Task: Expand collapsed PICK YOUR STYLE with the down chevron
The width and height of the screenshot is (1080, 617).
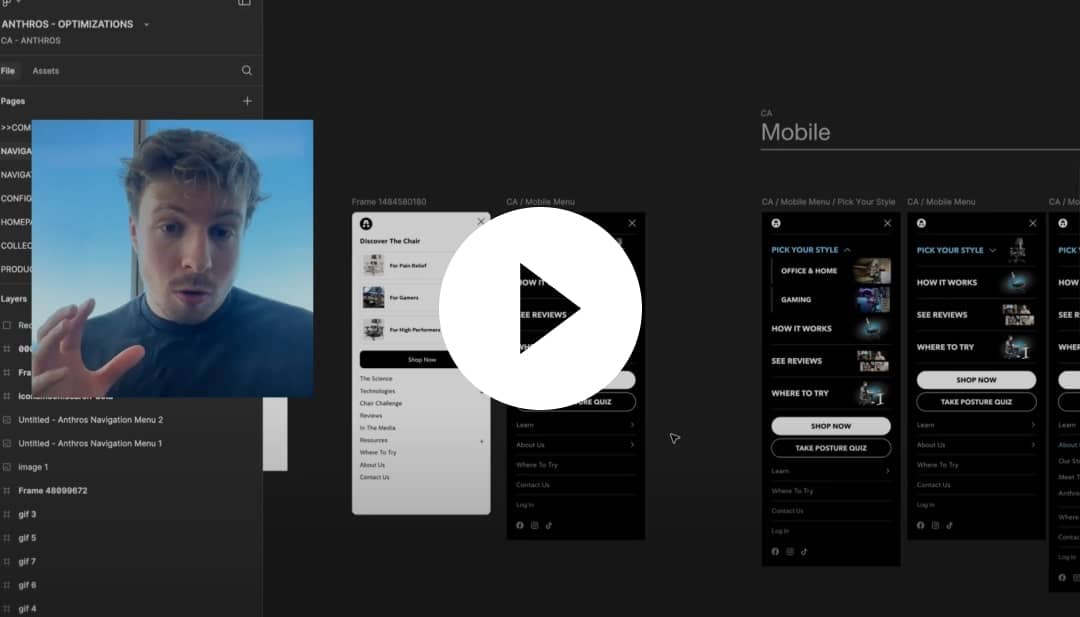Action: (x=993, y=251)
